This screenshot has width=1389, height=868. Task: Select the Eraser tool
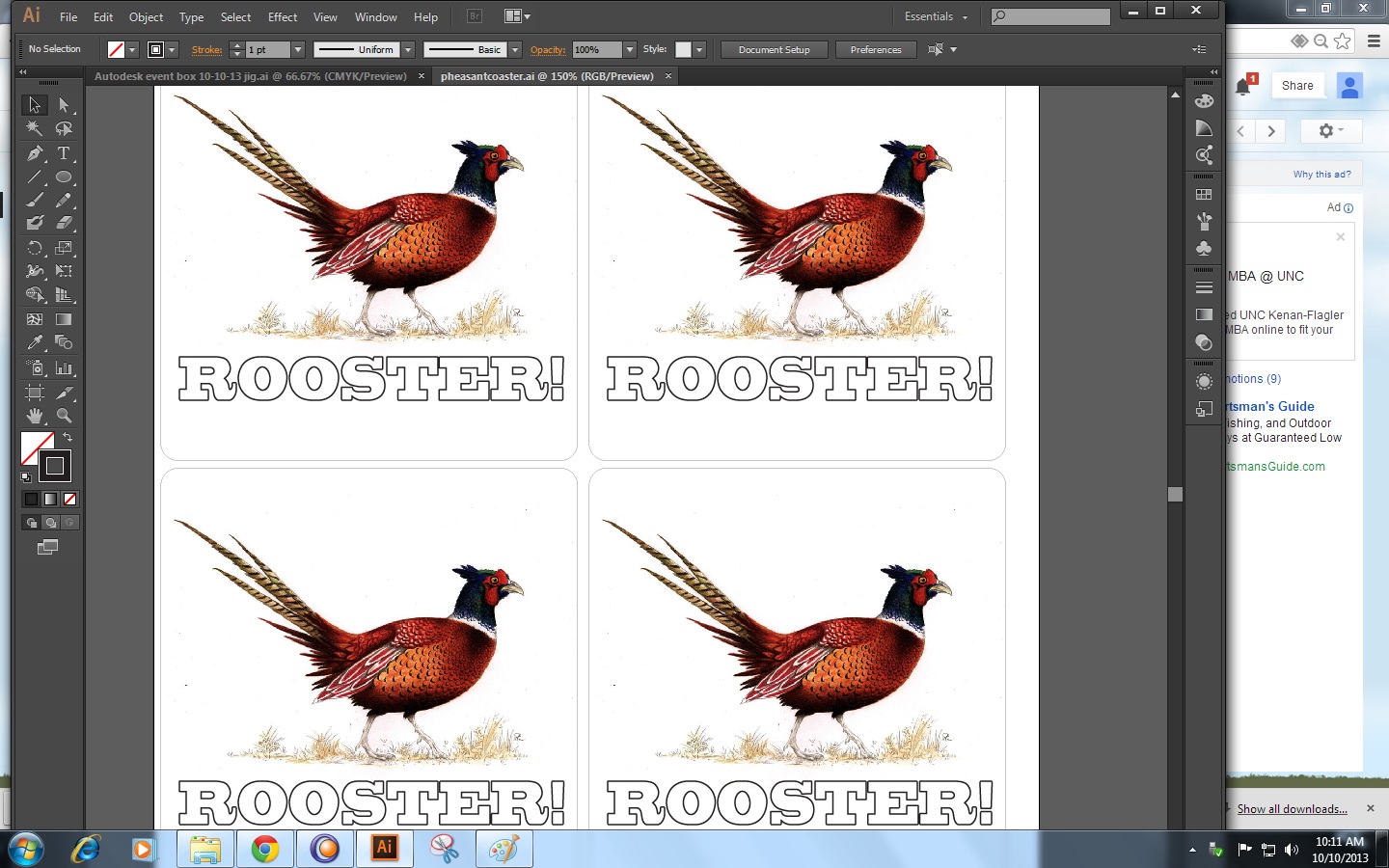click(x=64, y=223)
